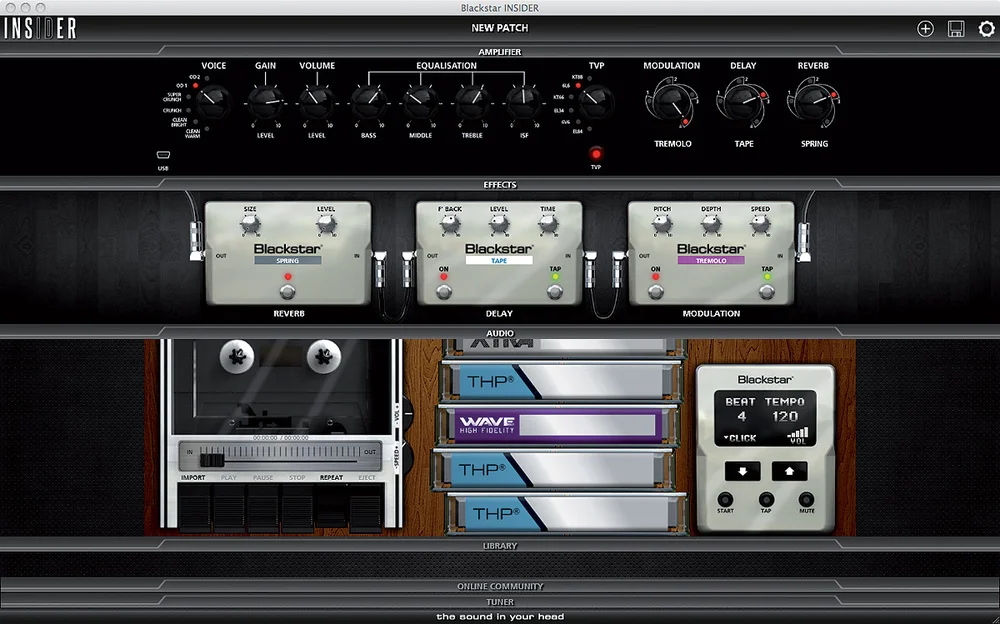
Task: Click the add new patch plus icon
Action: pyautogui.click(x=925, y=29)
